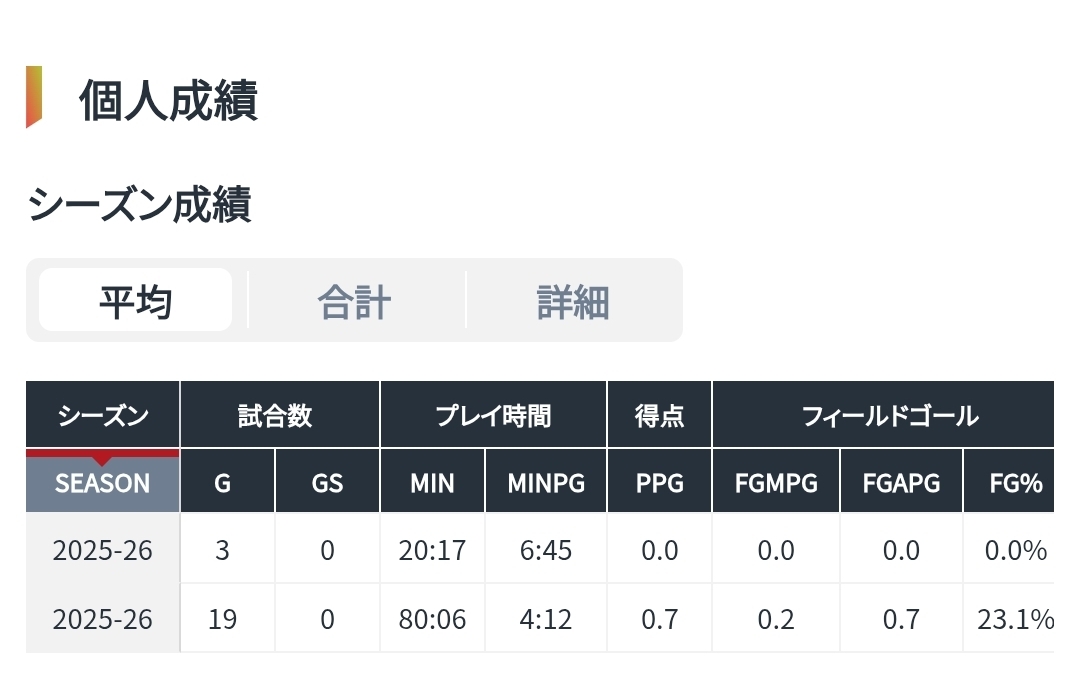Screen dimensions: 1080x695
Task: Sort table by GS column header
Action: click(327, 482)
